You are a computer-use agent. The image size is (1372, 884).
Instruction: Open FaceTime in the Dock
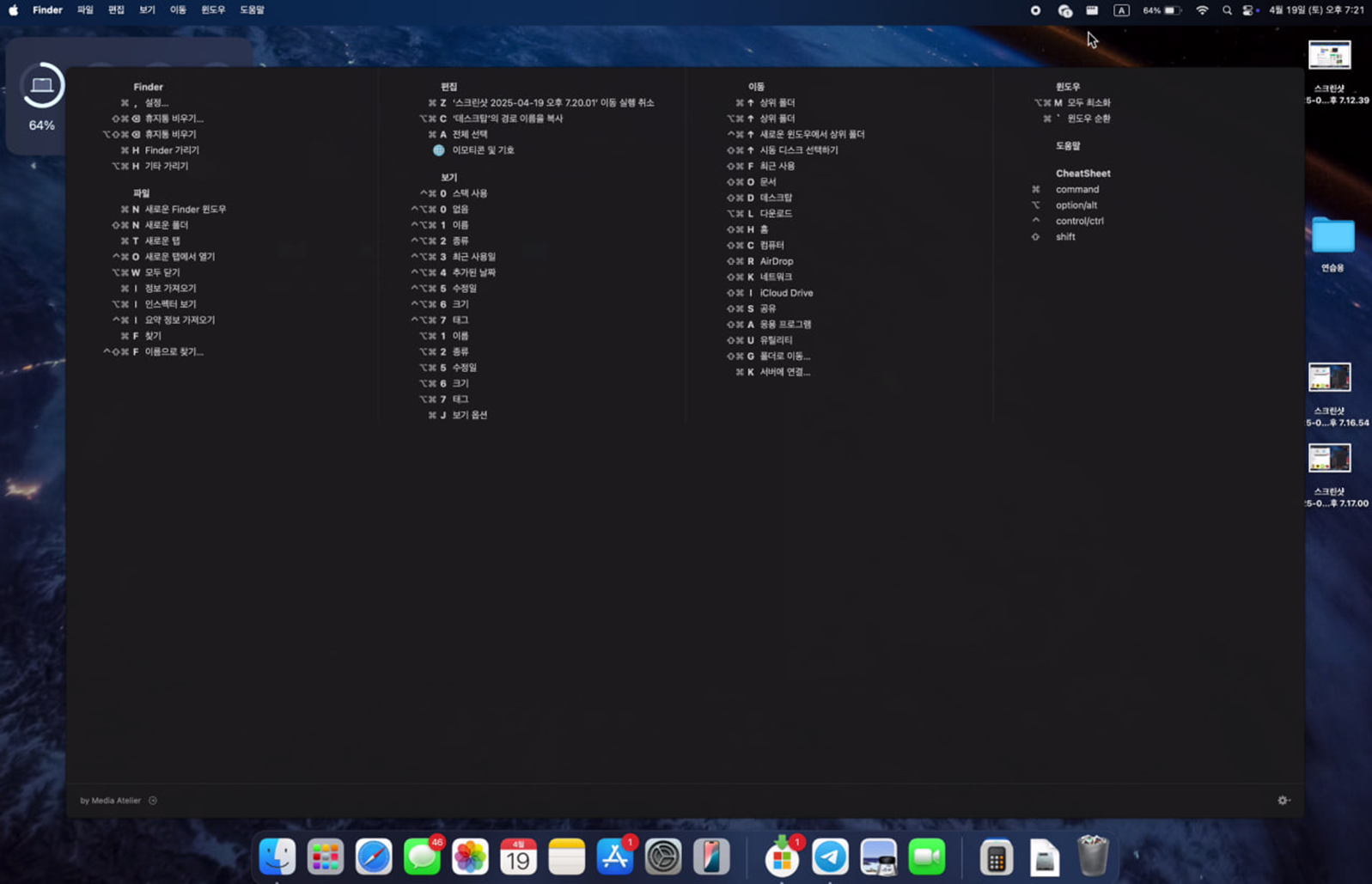926,857
